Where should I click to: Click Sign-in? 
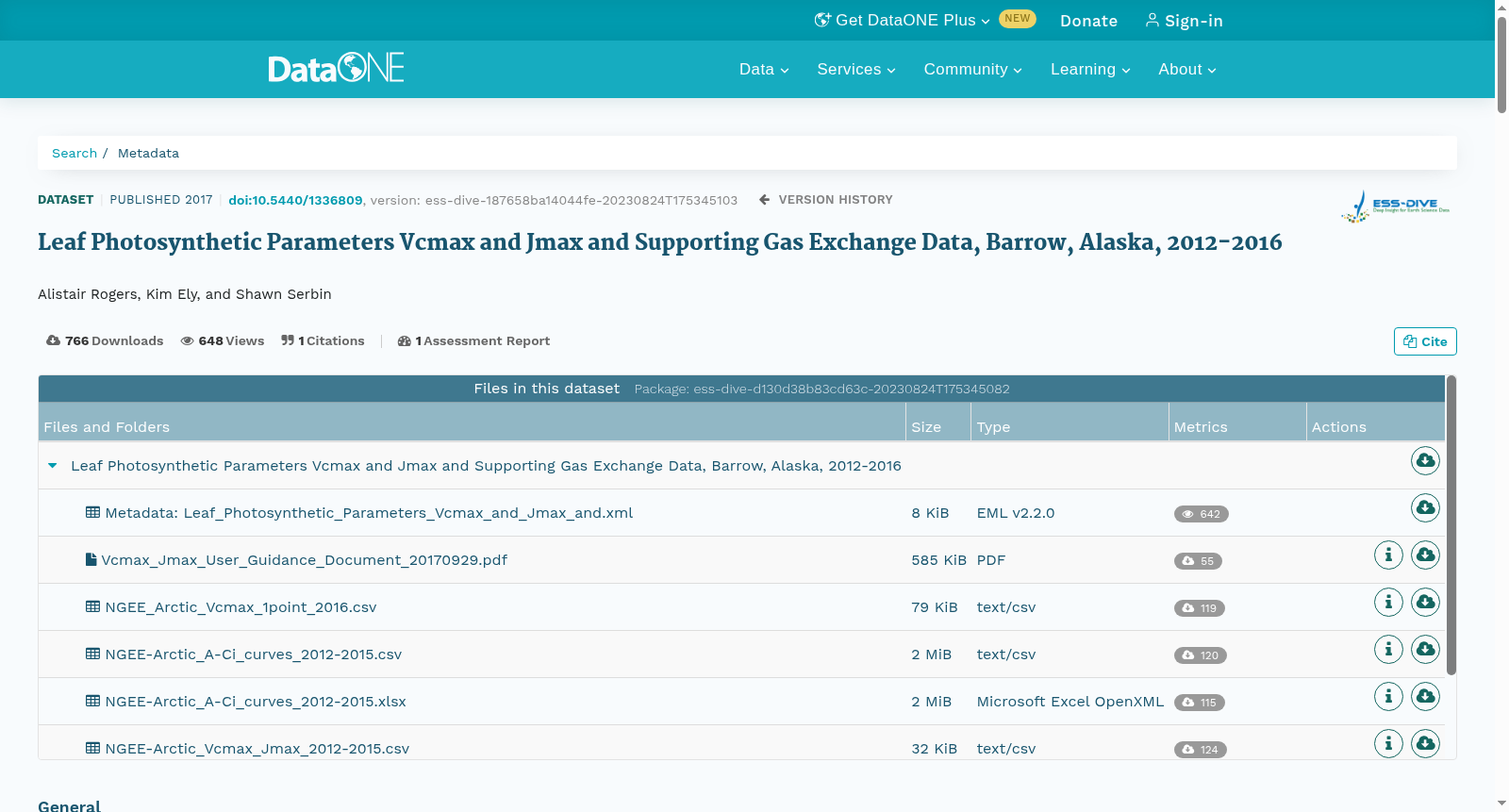(1185, 21)
